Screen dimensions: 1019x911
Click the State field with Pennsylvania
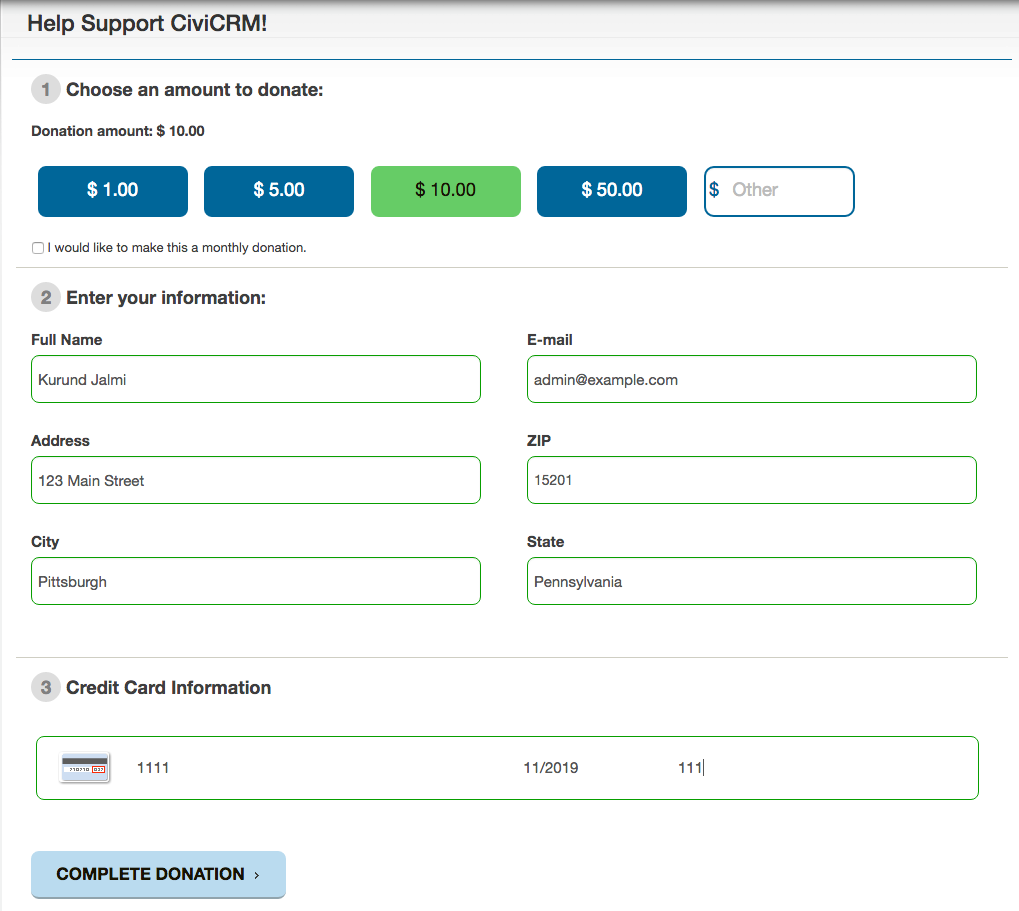pos(752,581)
